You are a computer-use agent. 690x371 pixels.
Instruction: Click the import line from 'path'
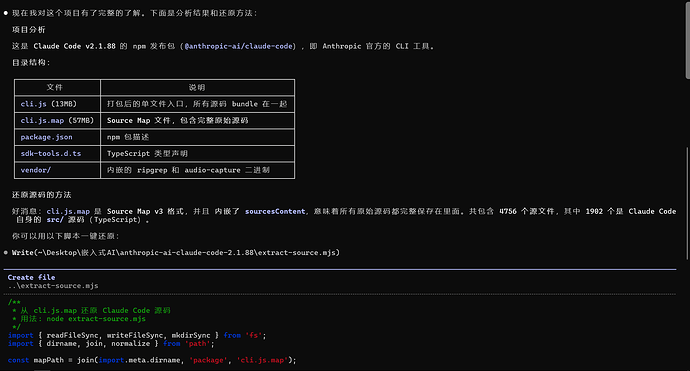[111, 344]
